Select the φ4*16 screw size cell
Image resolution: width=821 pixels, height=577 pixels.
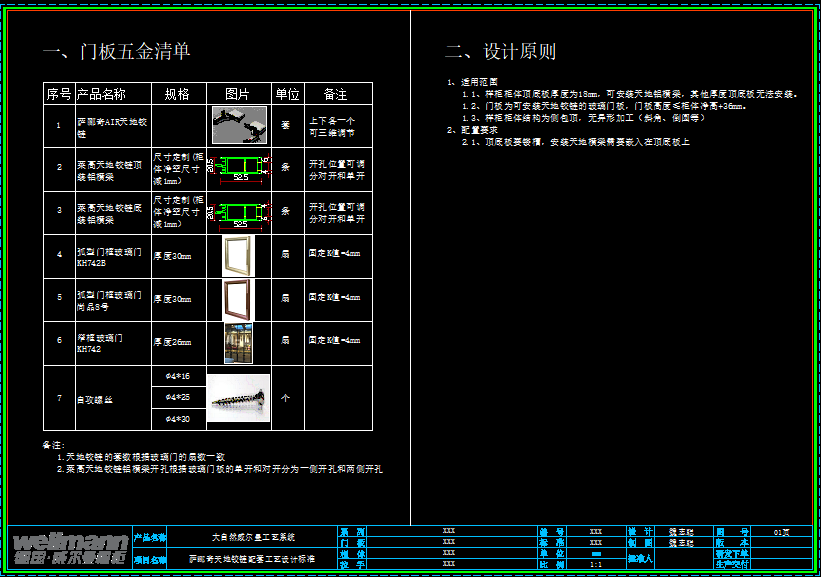pyautogui.click(x=177, y=376)
